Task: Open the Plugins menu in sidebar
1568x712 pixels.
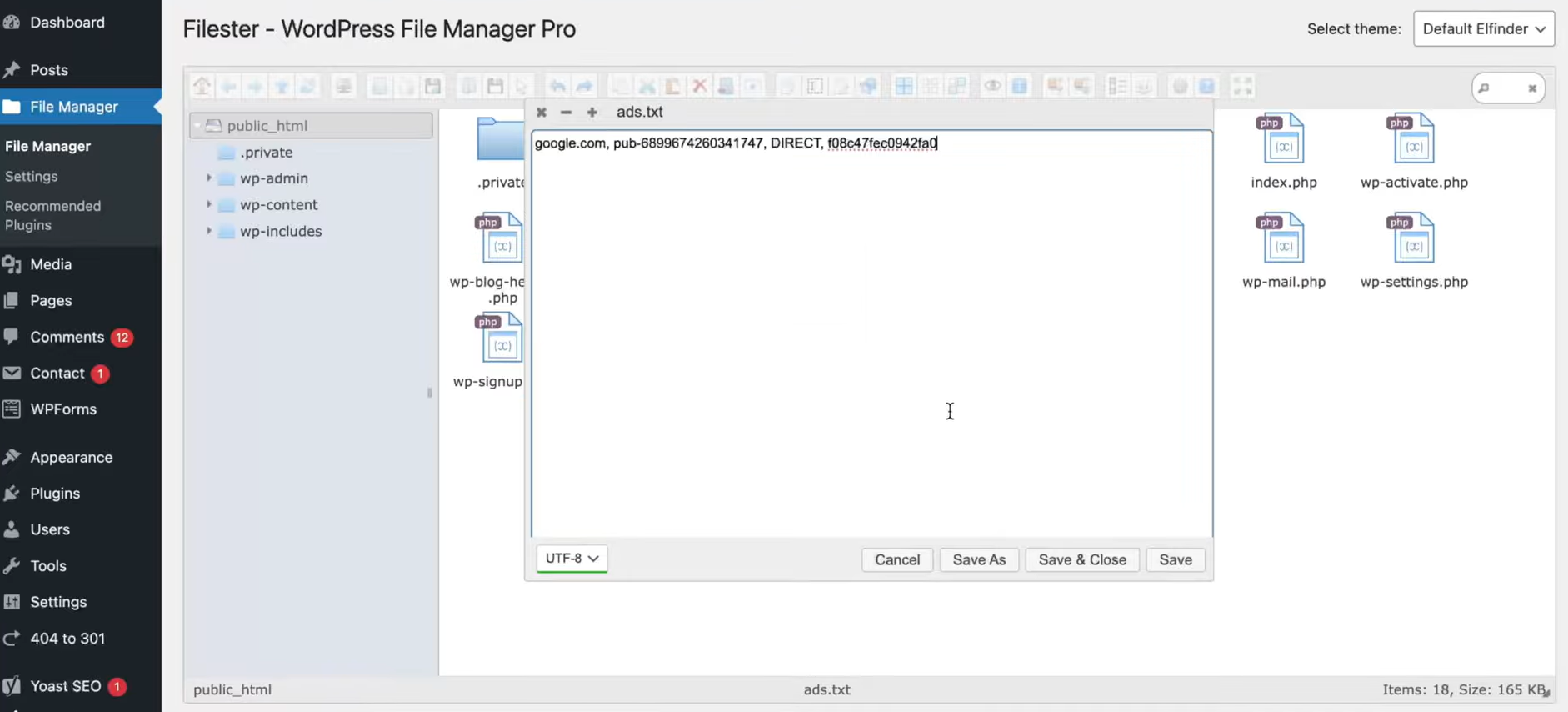Action: [55, 494]
